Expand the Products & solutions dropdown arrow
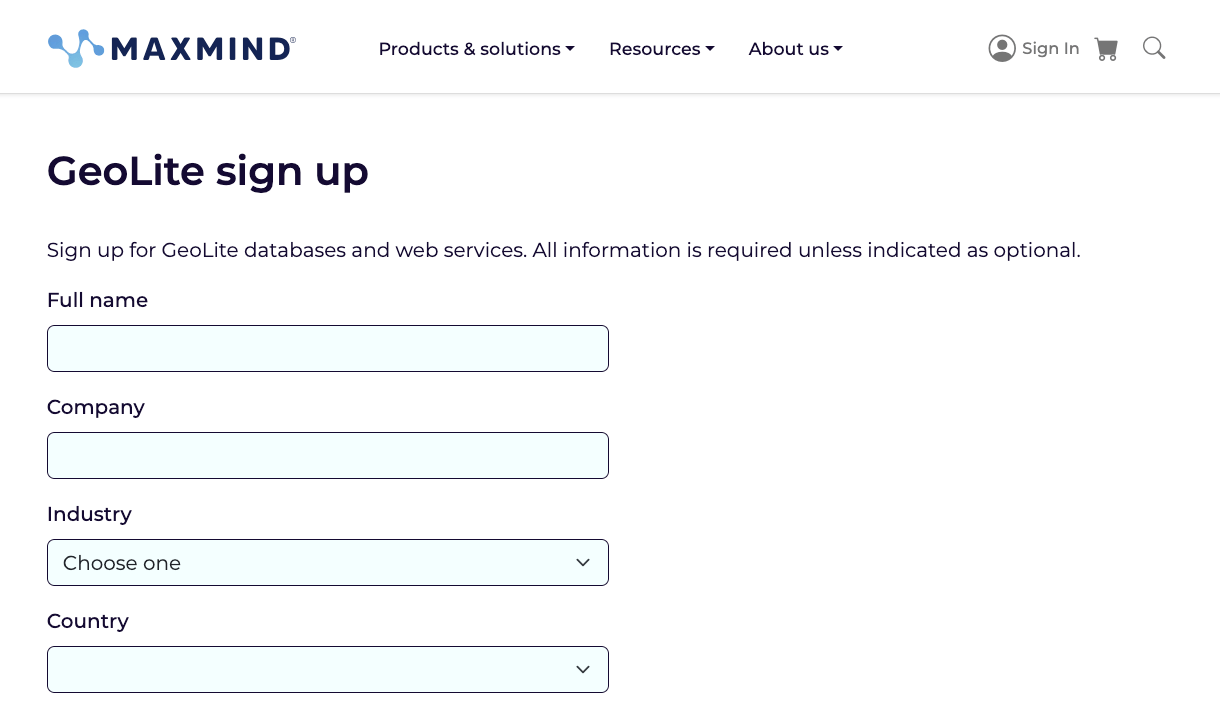This screenshot has width=1220, height=707. click(x=570, y=49)
